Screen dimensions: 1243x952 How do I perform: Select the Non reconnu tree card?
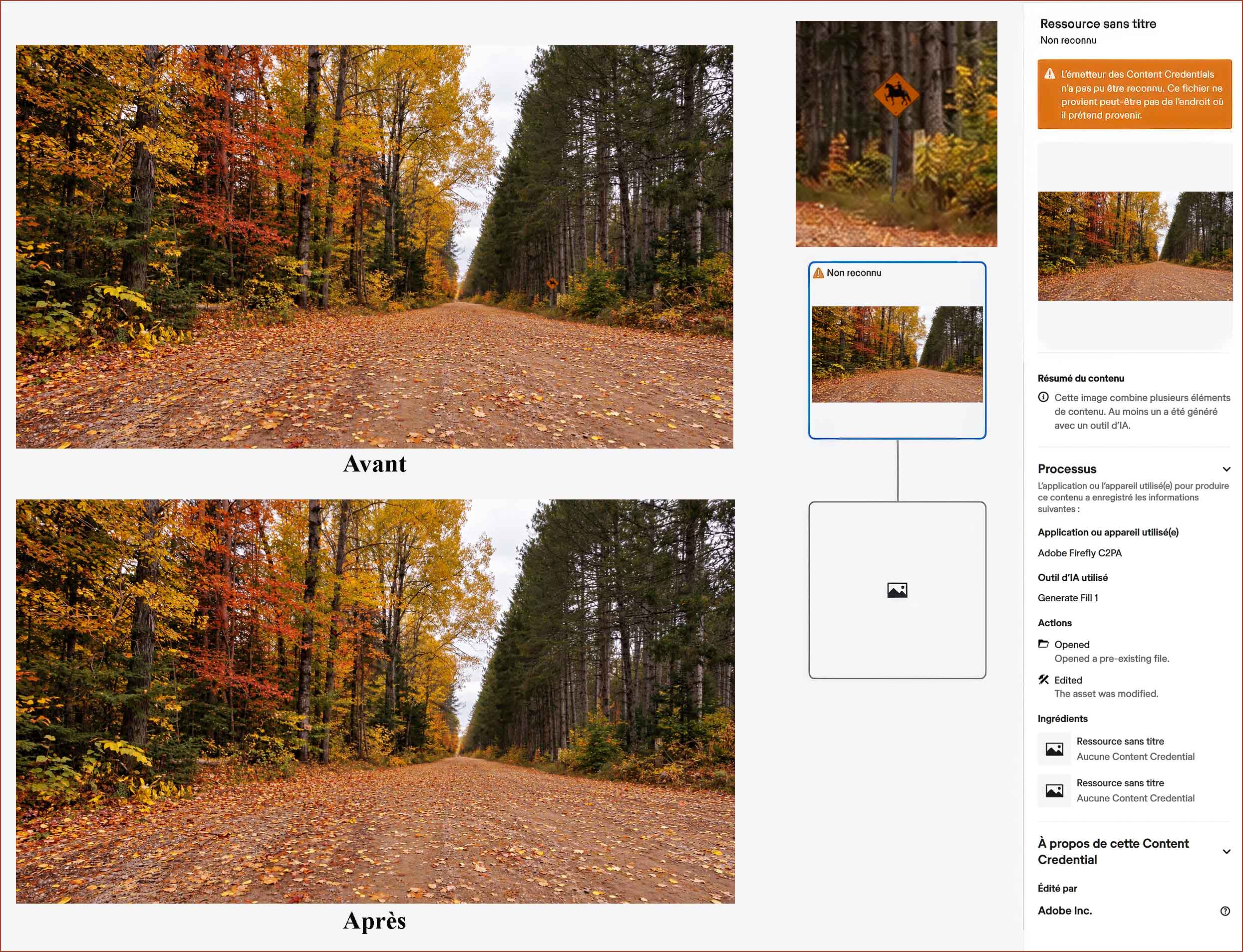point(897,350)
